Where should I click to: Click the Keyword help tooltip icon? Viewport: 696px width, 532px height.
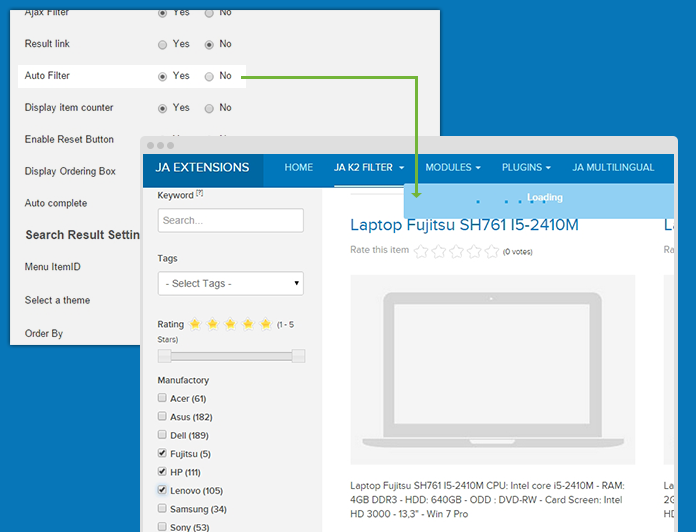[200, 193]
